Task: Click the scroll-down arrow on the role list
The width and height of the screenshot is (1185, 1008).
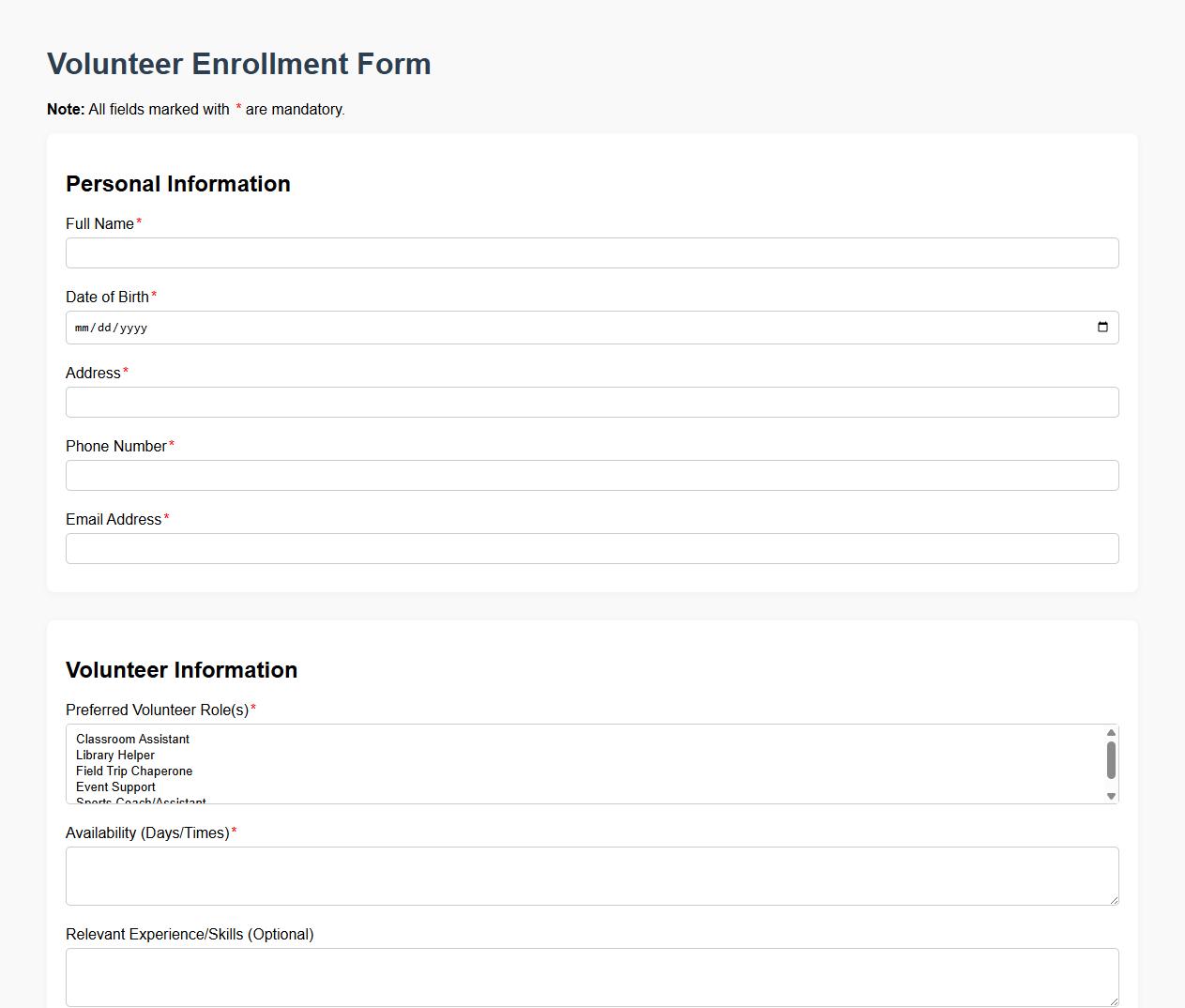Action: coord(1109,796)
